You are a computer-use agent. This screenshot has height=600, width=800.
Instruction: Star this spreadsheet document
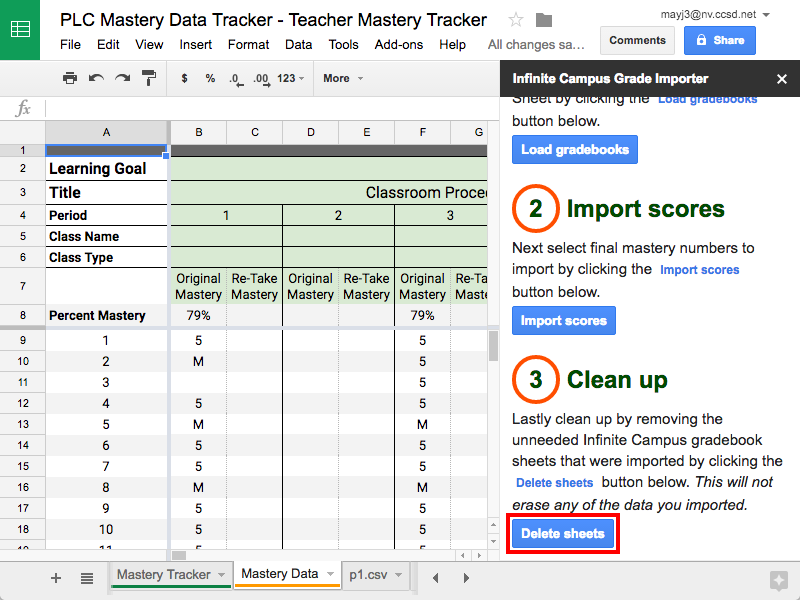[516, 20]
